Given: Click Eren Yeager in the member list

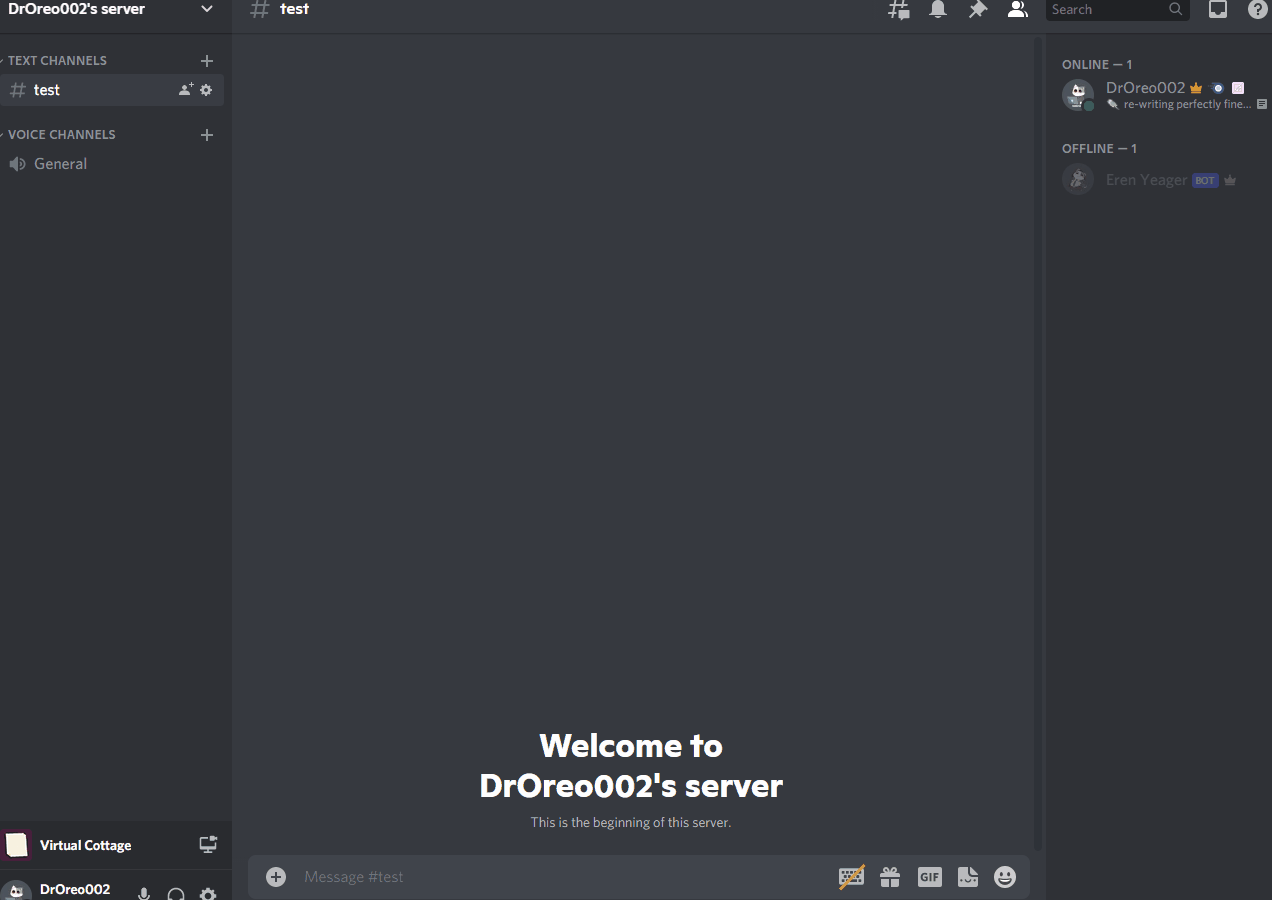Looking at the screenshot, I should point(1146,180).
